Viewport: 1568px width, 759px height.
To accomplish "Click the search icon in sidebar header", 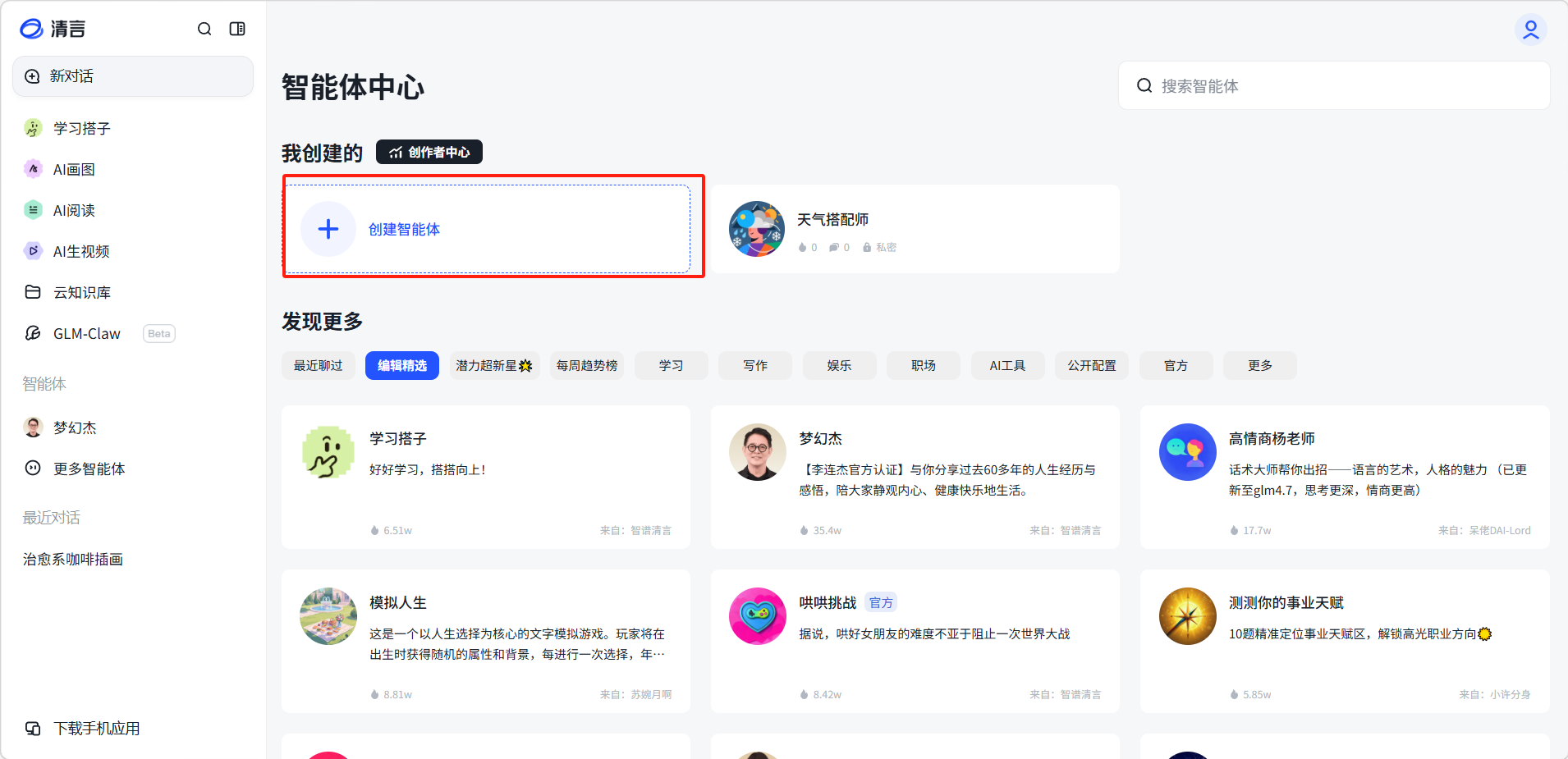I will click(x=204, y=29).
